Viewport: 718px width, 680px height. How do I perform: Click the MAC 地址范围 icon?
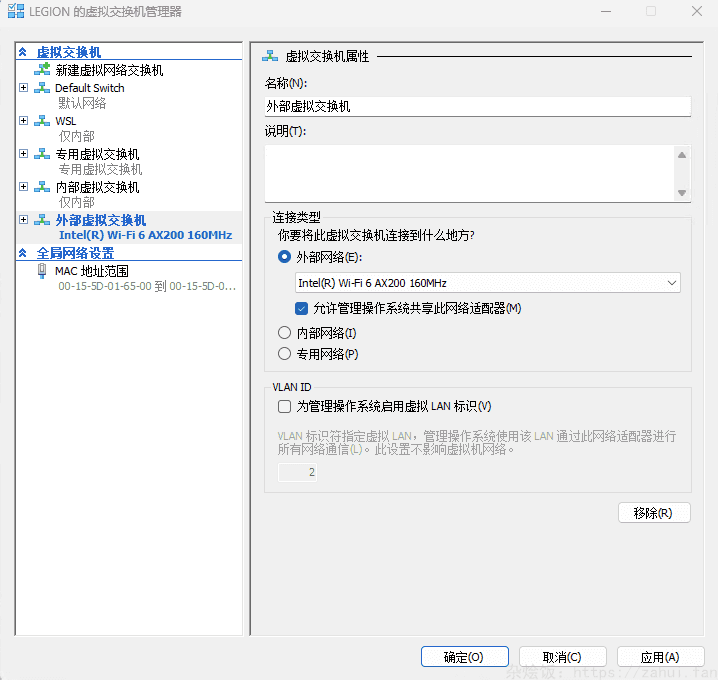[x=42, y=271]
